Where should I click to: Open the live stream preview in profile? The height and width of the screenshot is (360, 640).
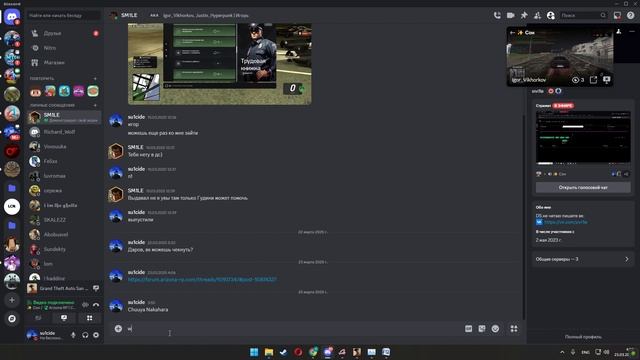tap(583, 138)
